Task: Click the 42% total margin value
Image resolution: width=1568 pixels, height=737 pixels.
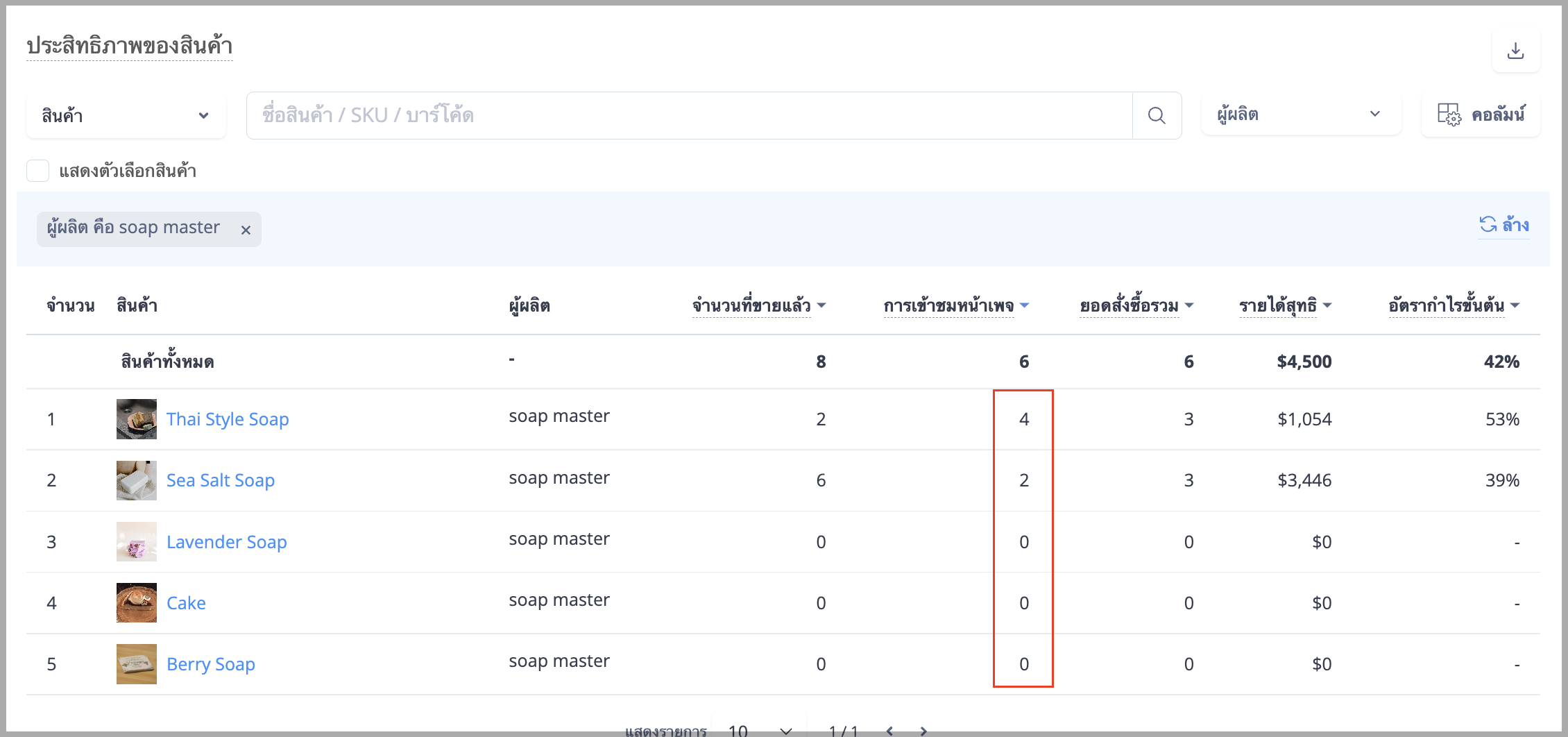Action: [1501, 362]
